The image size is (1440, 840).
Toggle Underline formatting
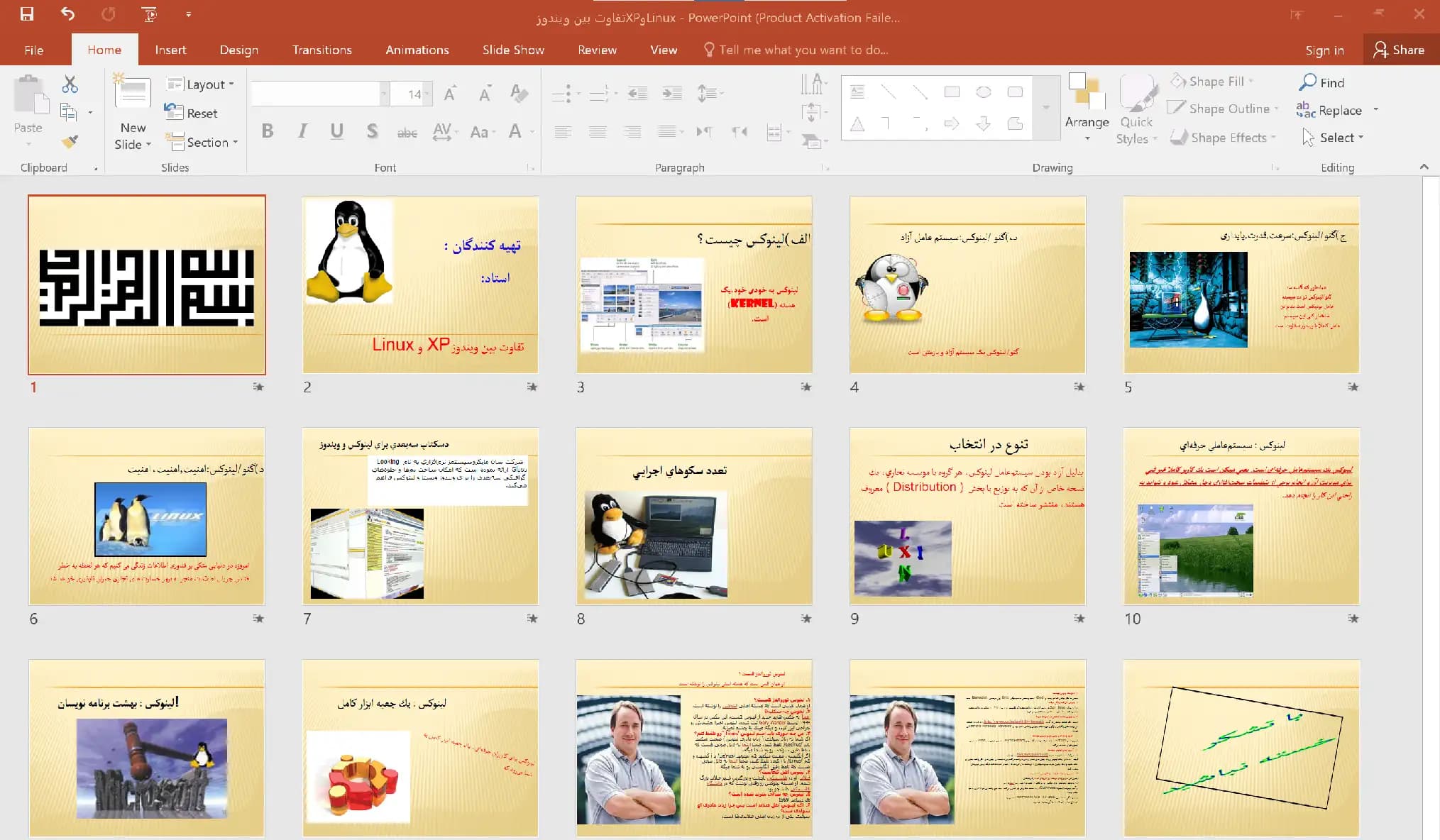click(337, 131)
